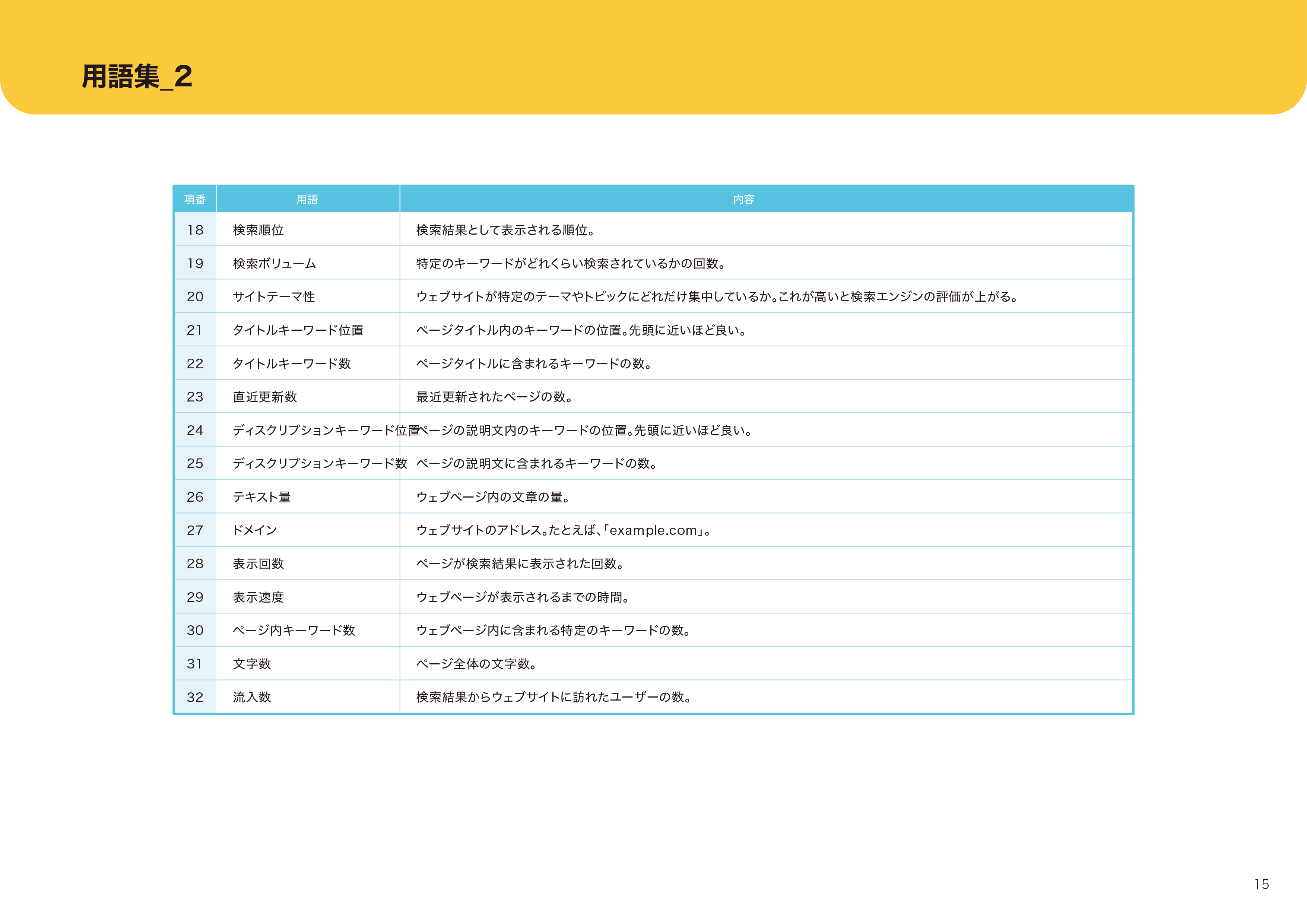This screenshot has width=1307, height=924.
Task: Select the term サイトテーマ性
Action: (x=274, y=296)
